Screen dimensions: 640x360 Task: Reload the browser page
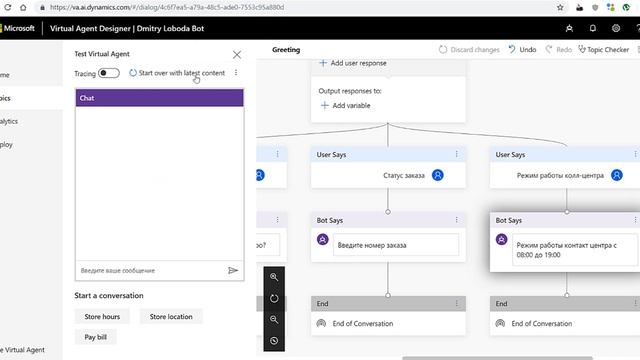7,7
